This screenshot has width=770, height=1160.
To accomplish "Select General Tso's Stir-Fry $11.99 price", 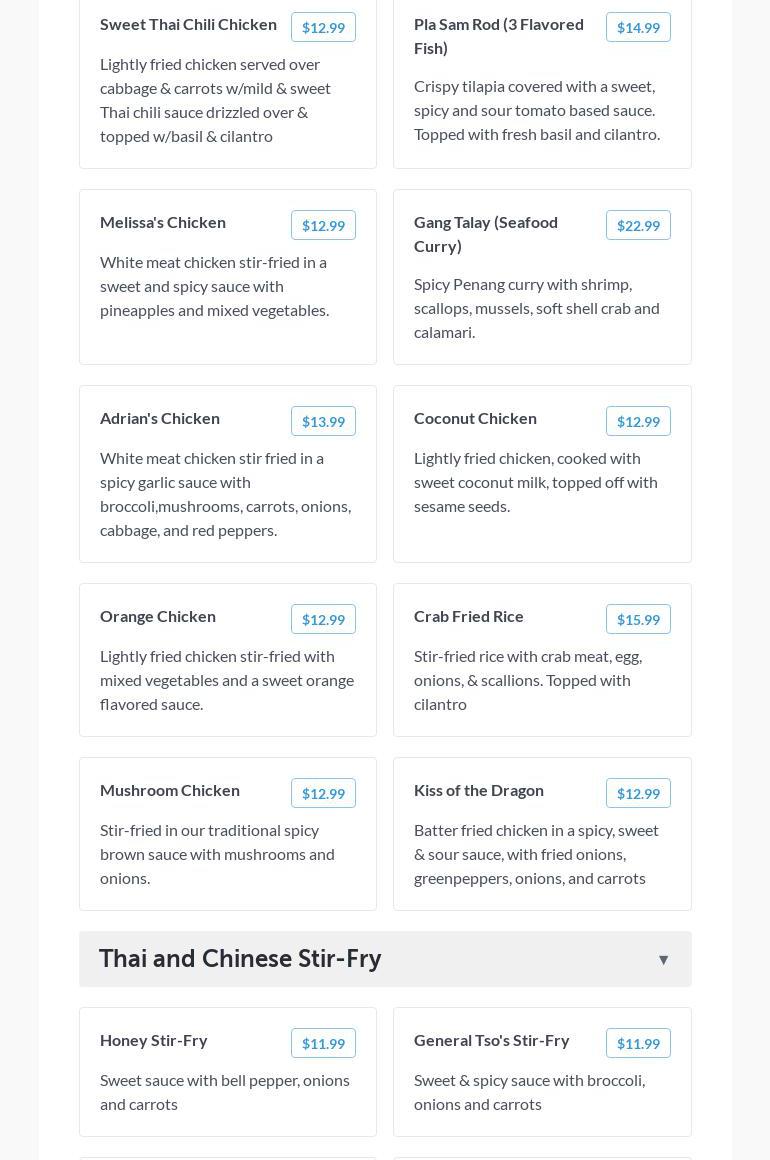I will (638, 1044).
